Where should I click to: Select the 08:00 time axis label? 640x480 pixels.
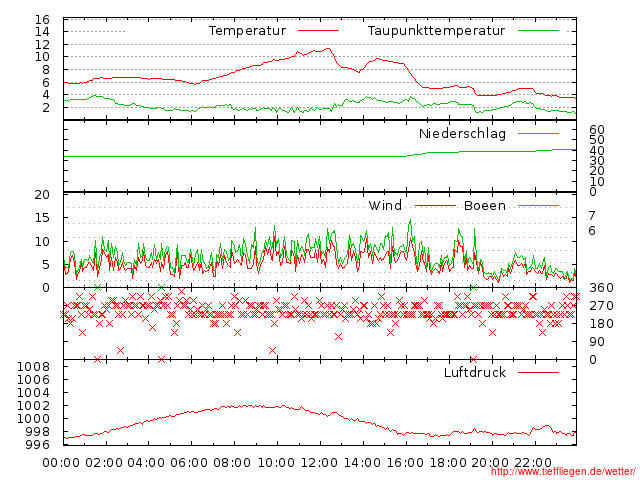(x=232, y=462)
